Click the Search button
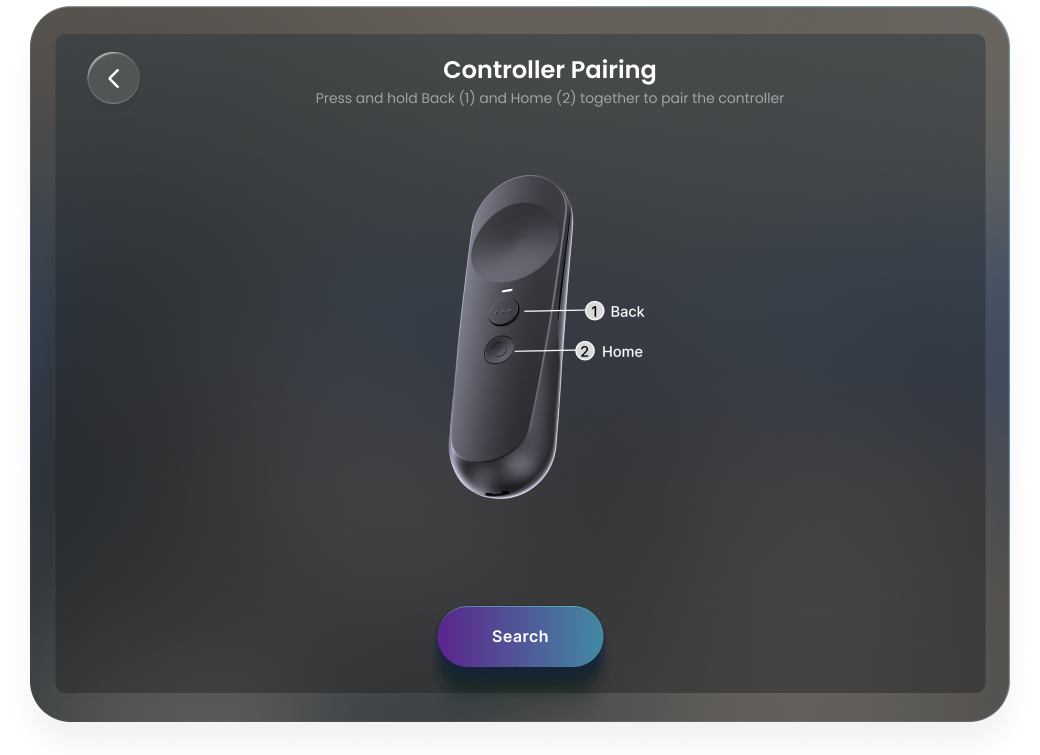This screenshot has width=1040, height=755. point(520,636)
